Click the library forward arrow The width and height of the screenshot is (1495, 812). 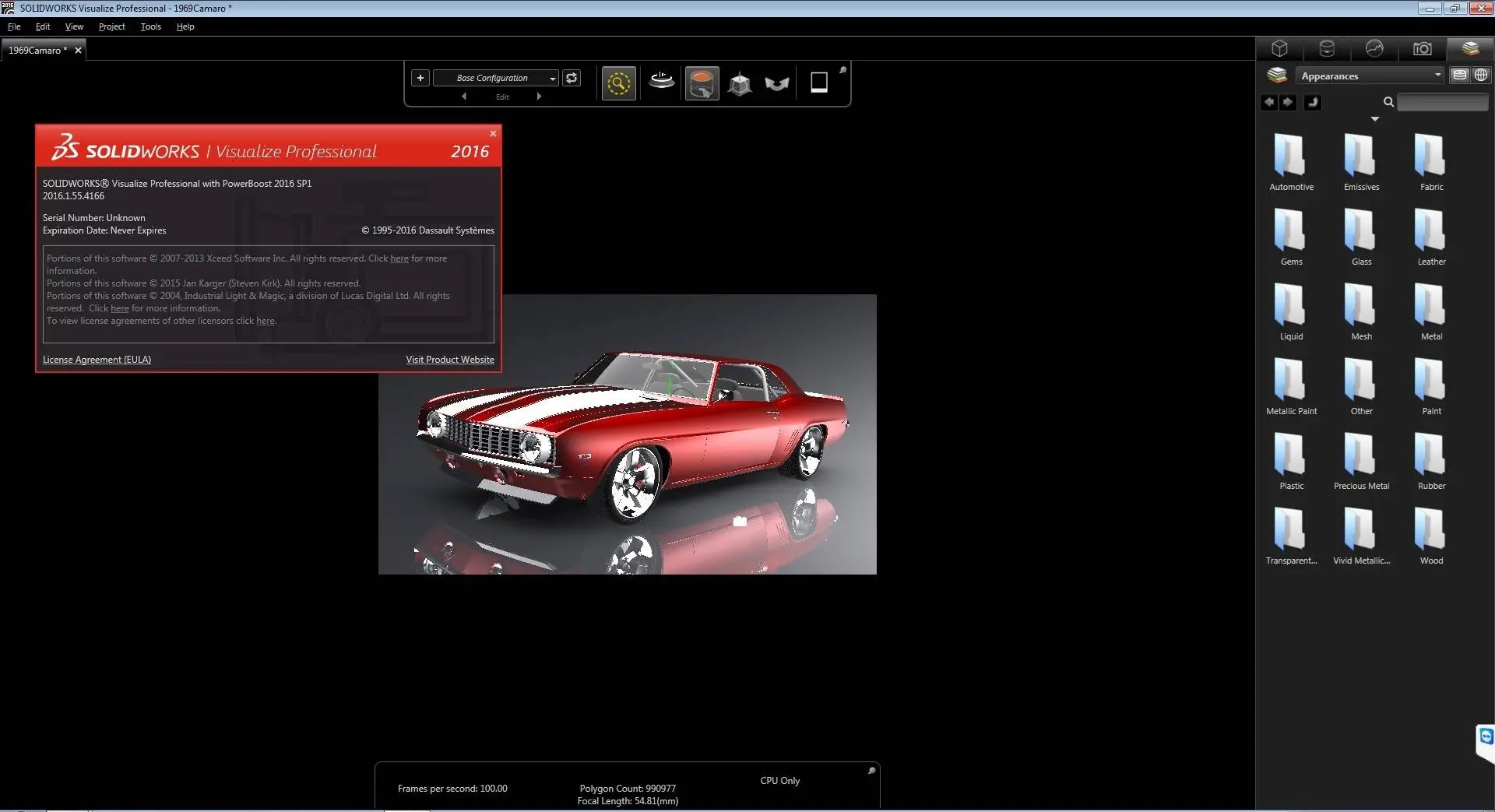point(1289,102)
